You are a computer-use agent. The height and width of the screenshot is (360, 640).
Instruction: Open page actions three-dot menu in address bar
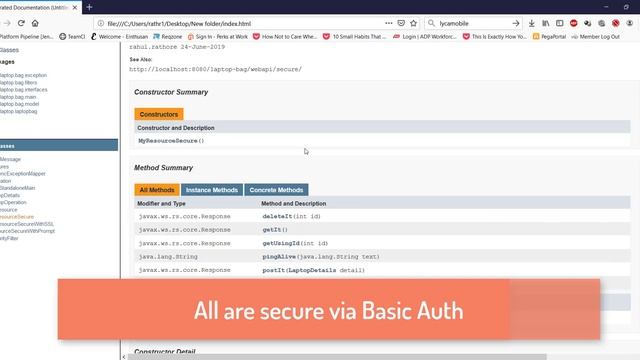(x=389, y=23)
